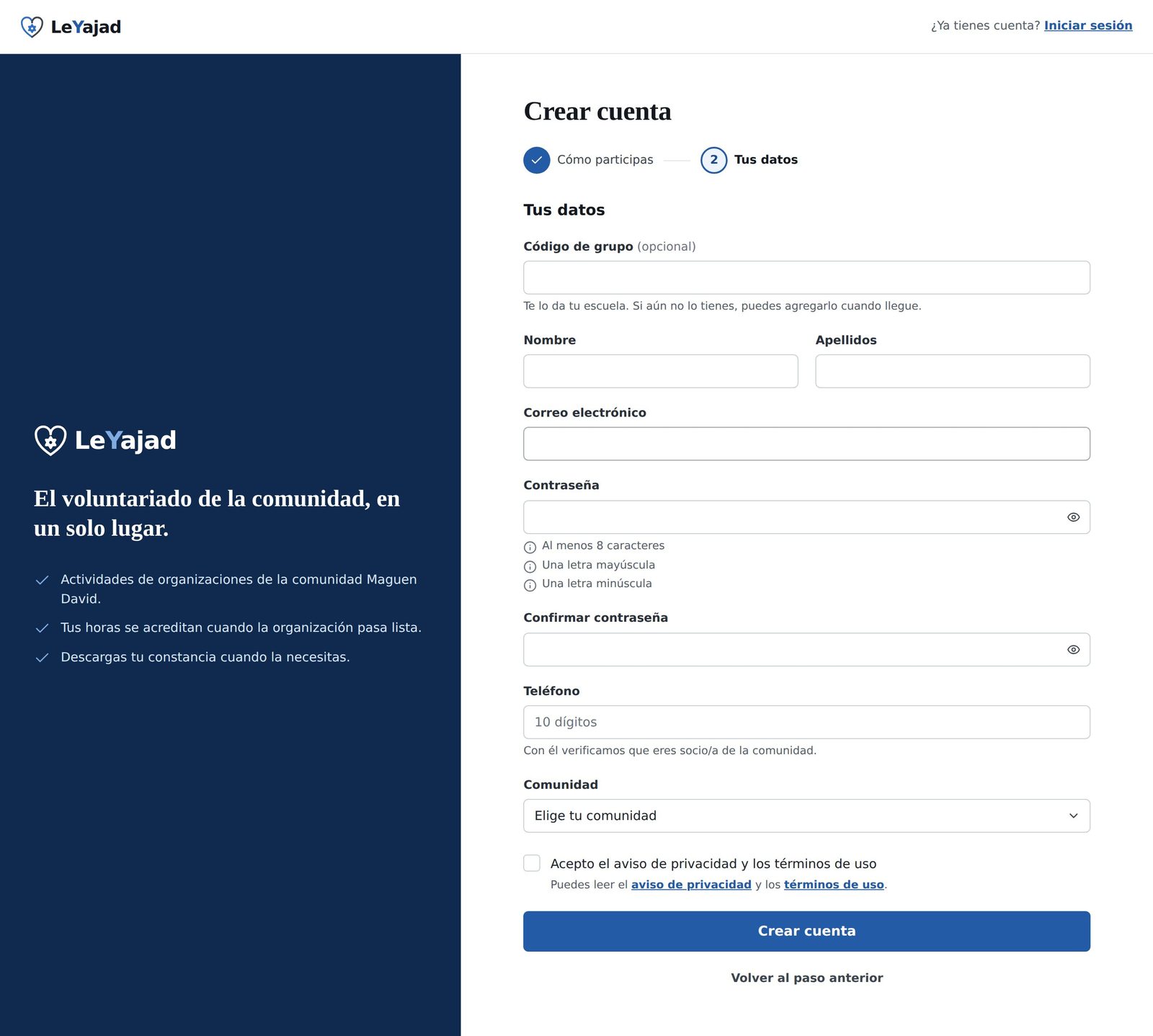This screenshot has height=1036, width=1153.
Task: Open the 'aviso de privacidad' link
Action: 691,885
